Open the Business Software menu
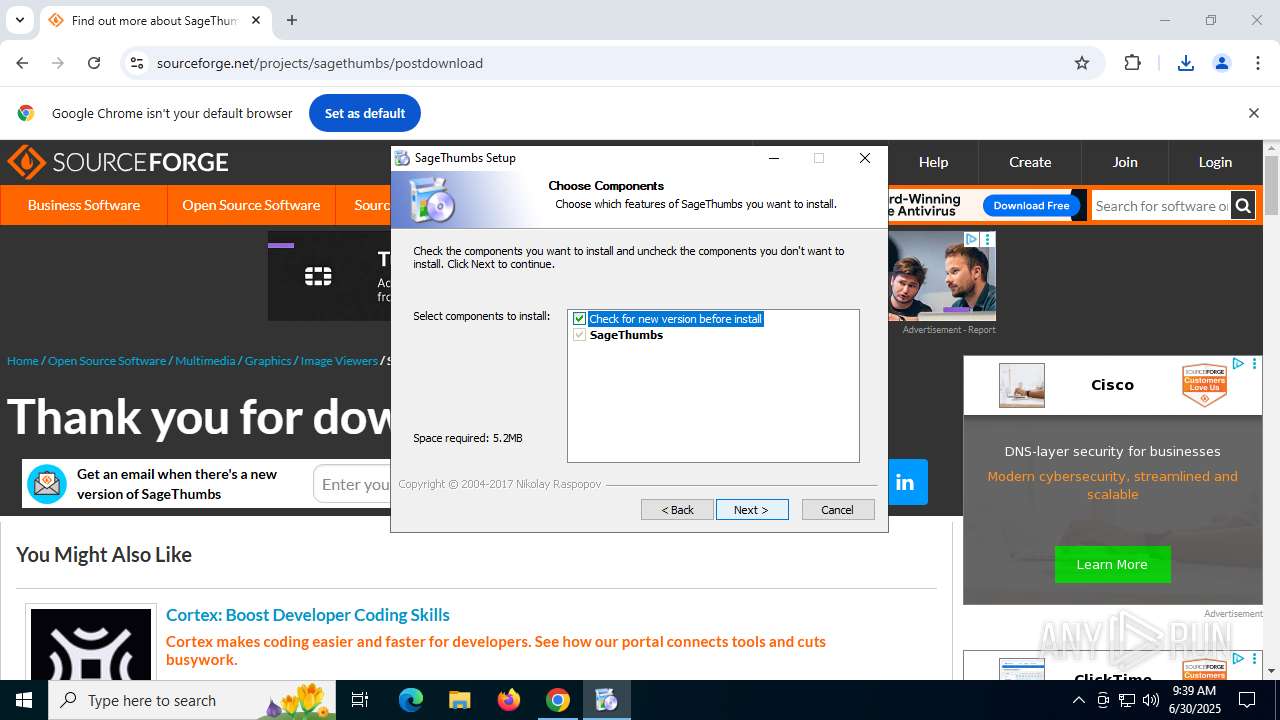 coord(84,205)
